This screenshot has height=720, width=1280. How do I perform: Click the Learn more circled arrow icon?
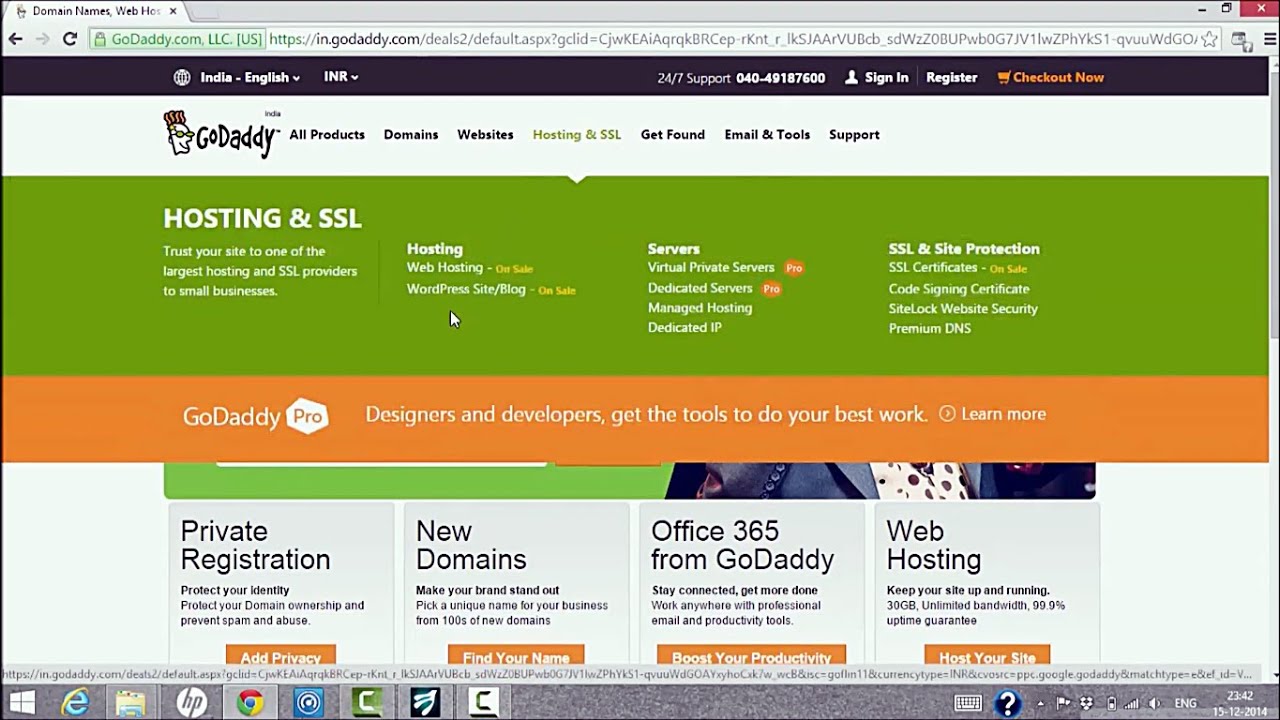click(947, 414)
